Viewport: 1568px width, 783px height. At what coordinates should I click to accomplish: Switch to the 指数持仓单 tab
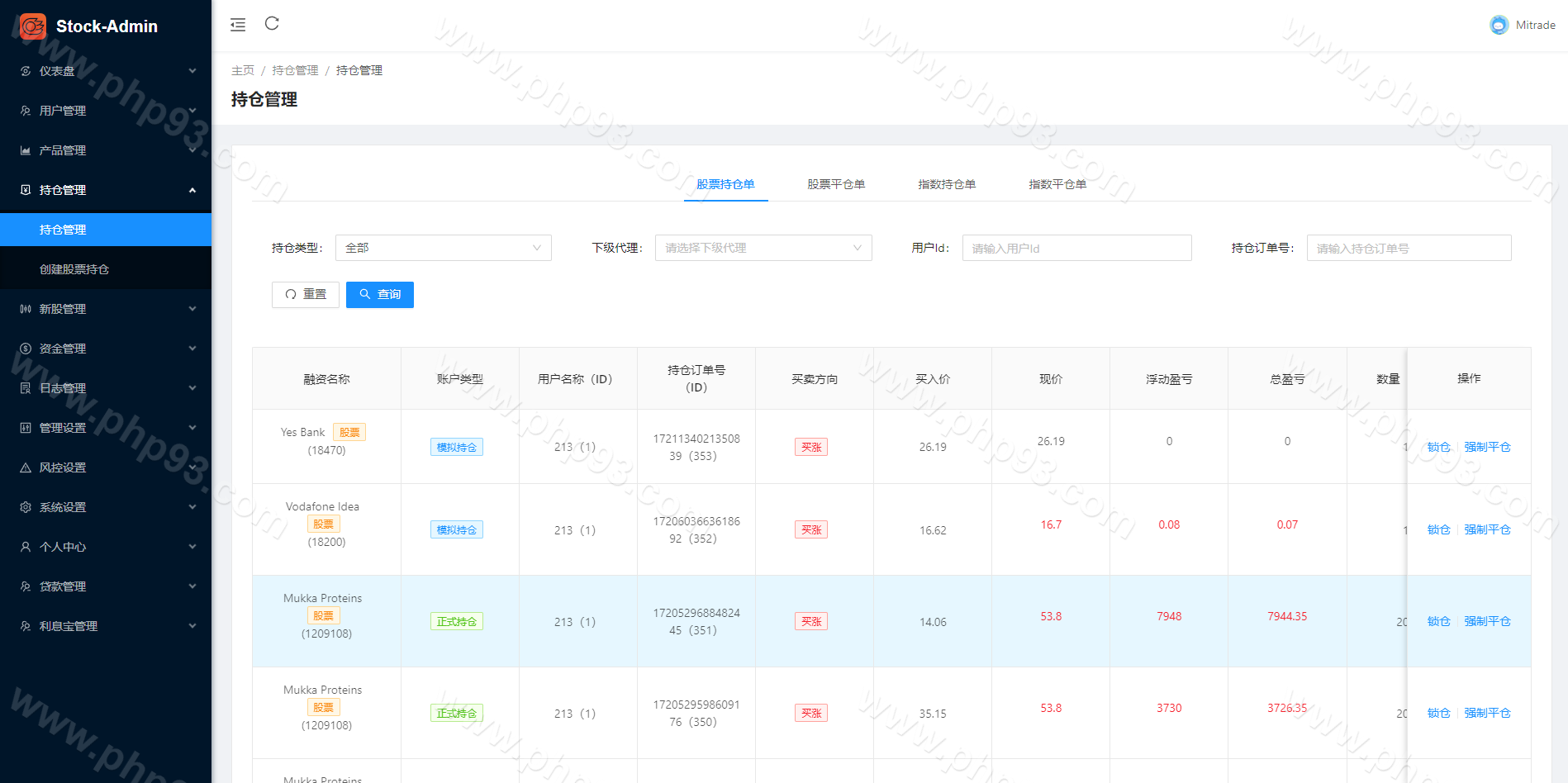click(x=947, y=184)
